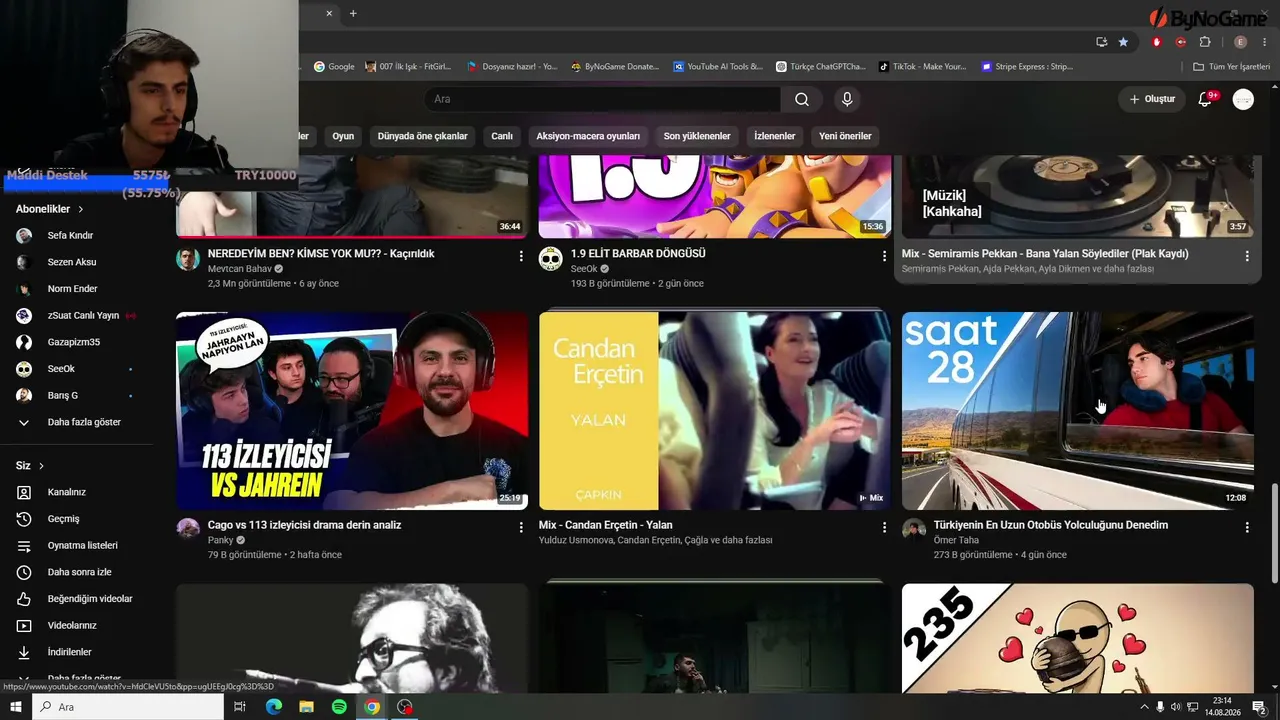This screenshot has height=720, width=1280.
Task: Click the page vertical scrollbar thumb
Action: pyautogui.click(x=1274, y=533)
